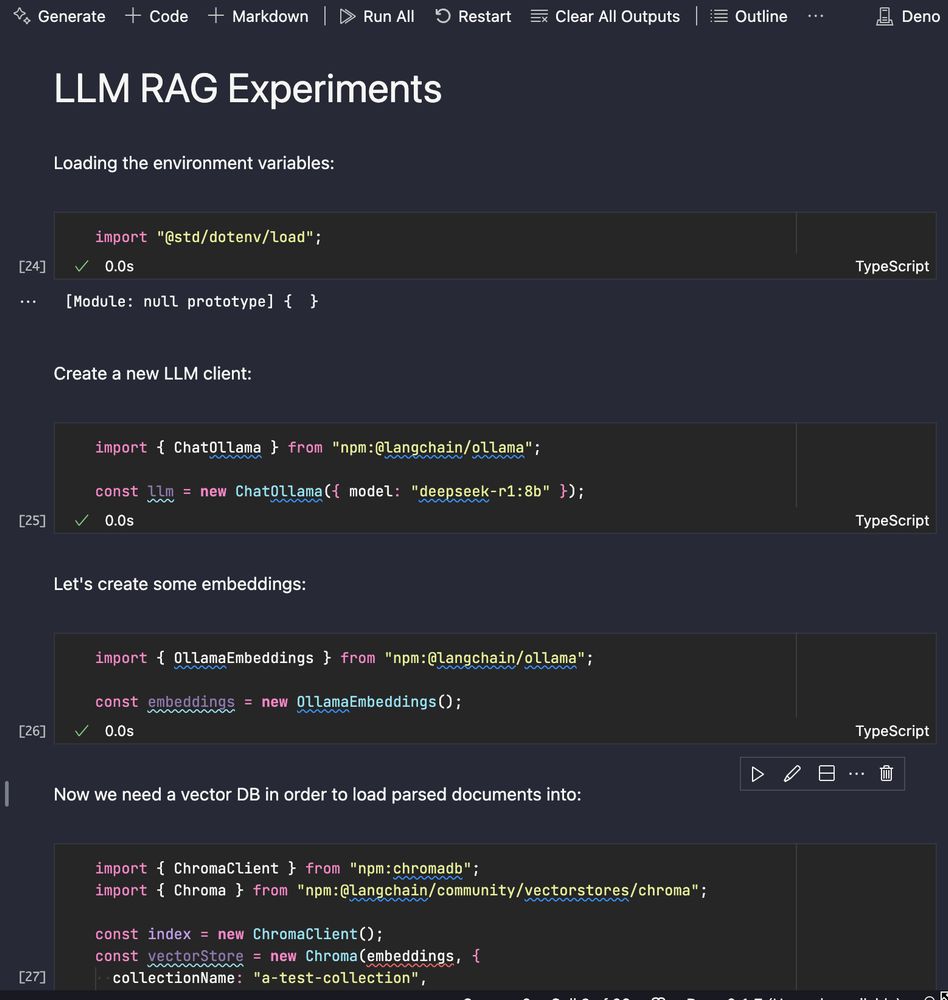Run All notebook cells
This screenshot has height=1000, width=948.
[376, 16]
